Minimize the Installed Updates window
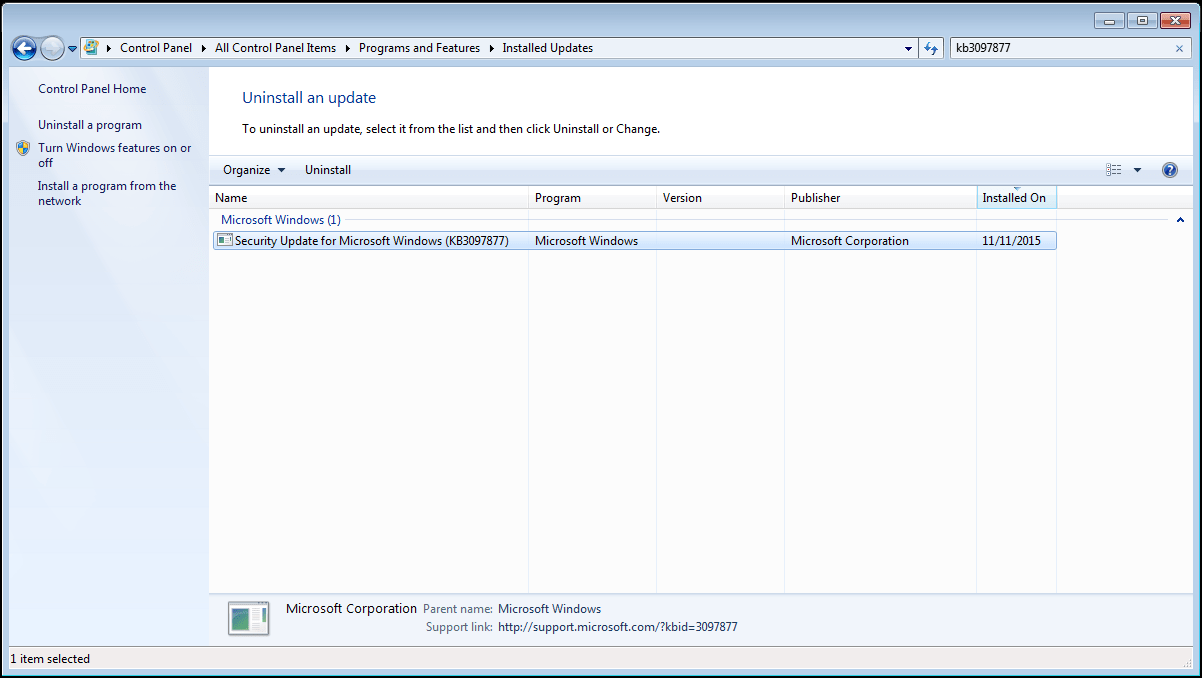Screen dimensions: 1202x678 pos(1109,20)
